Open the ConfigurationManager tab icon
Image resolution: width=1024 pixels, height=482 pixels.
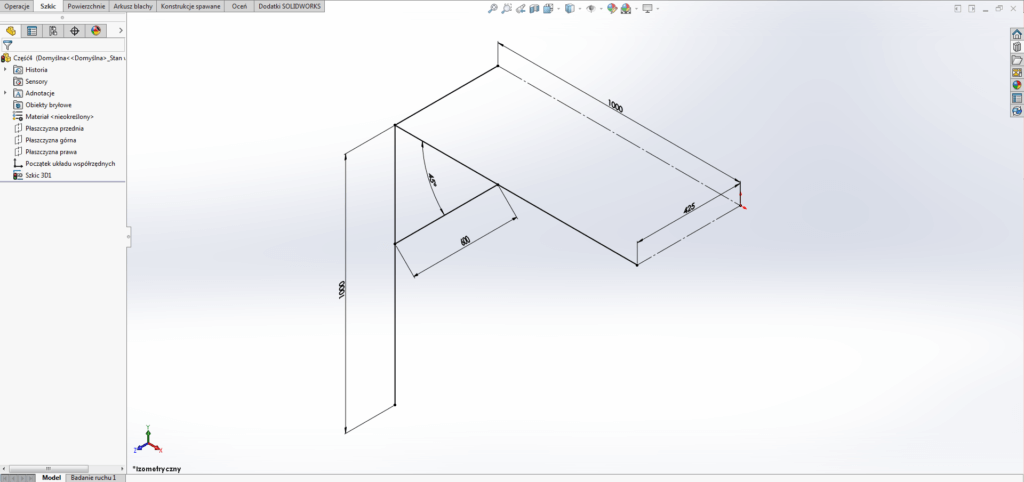53,31
